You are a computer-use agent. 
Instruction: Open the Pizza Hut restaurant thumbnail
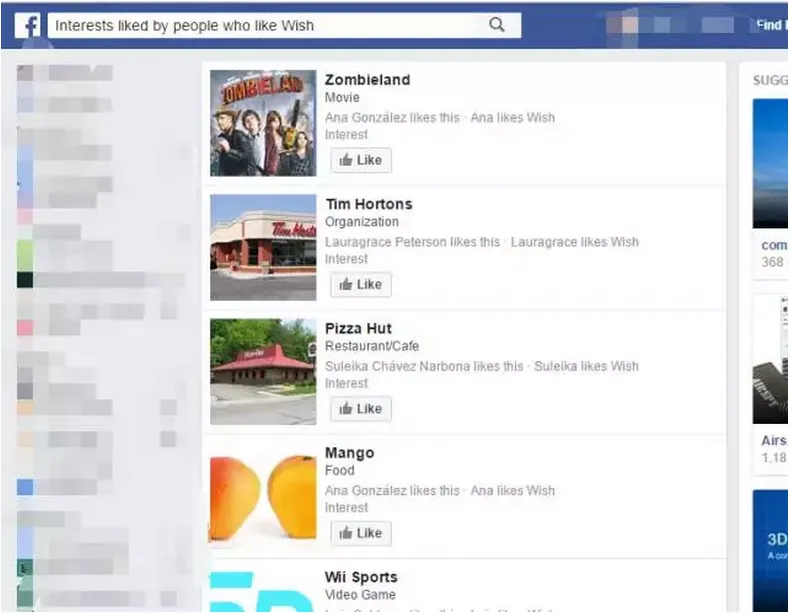(263, 372)
